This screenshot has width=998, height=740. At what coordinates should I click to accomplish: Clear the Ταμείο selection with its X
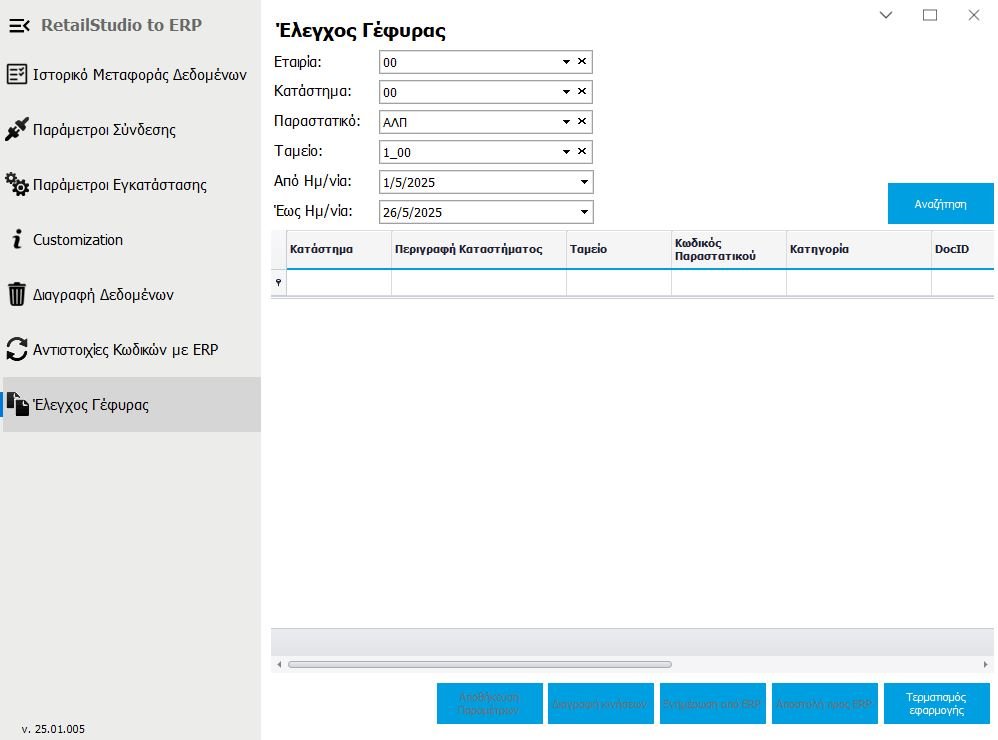tap(582, 152)
